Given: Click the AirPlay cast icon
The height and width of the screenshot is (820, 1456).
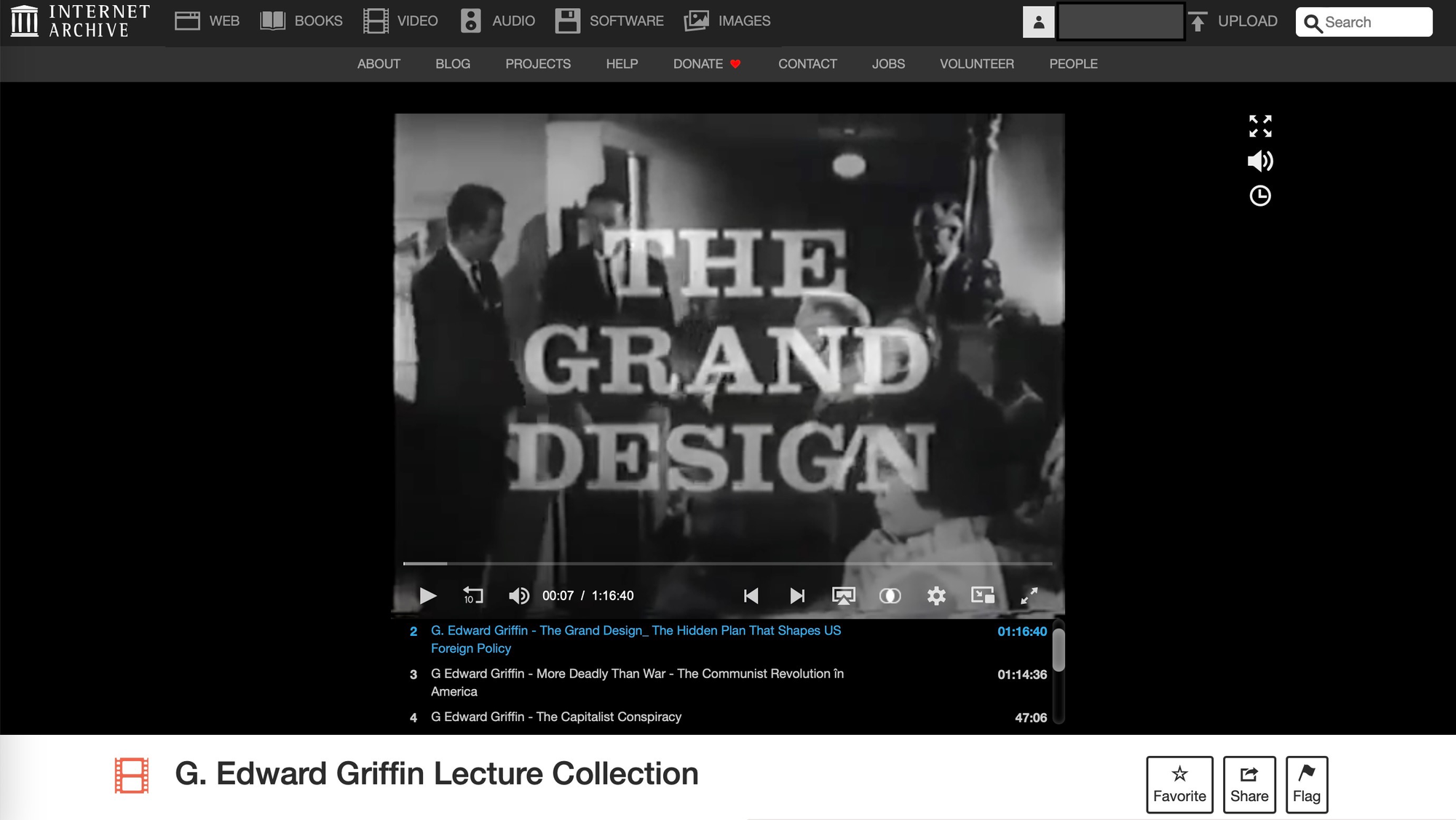Looking at the screenshot, I should point(843,596).
